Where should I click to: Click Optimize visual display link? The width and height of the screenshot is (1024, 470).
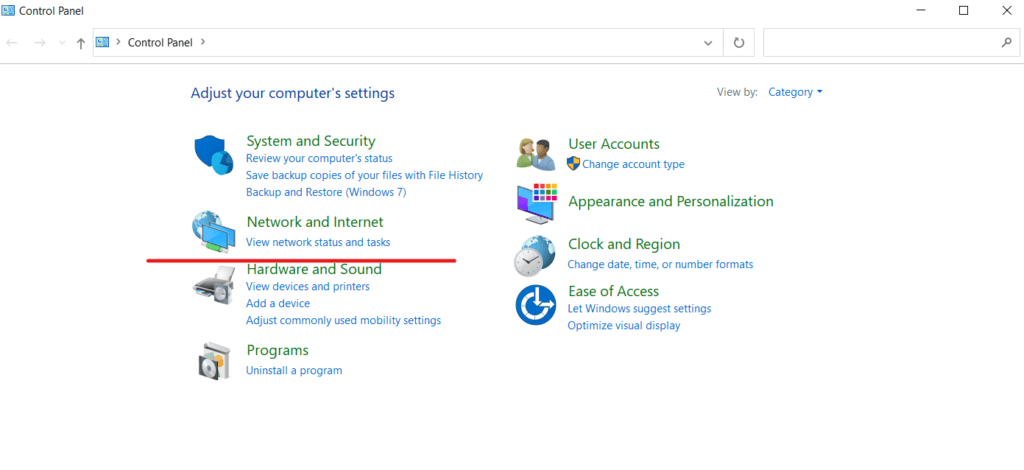coord(624,325)
